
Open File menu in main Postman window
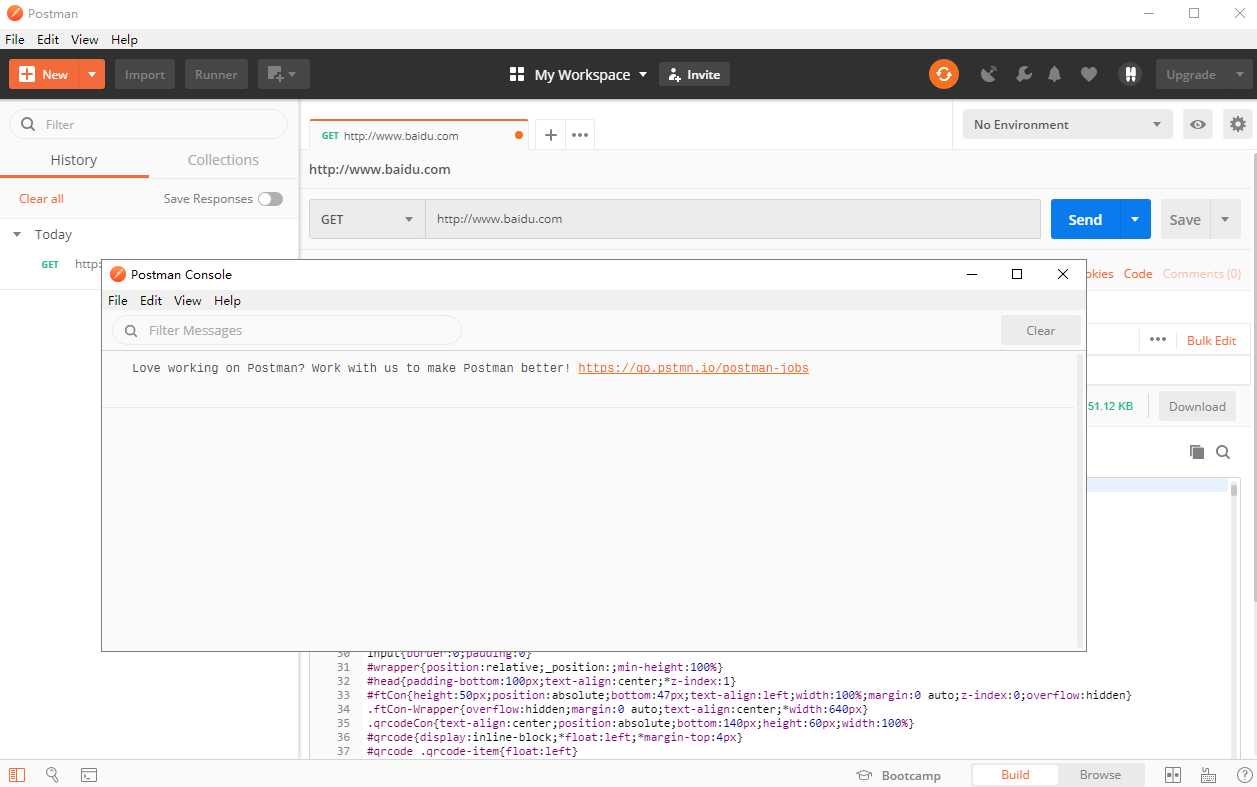(15, 39)
